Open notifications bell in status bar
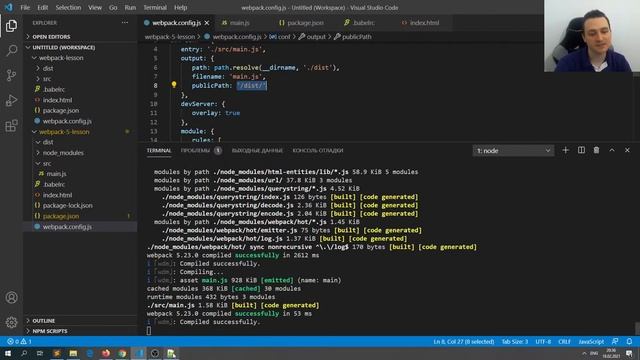 coord(629,341)
